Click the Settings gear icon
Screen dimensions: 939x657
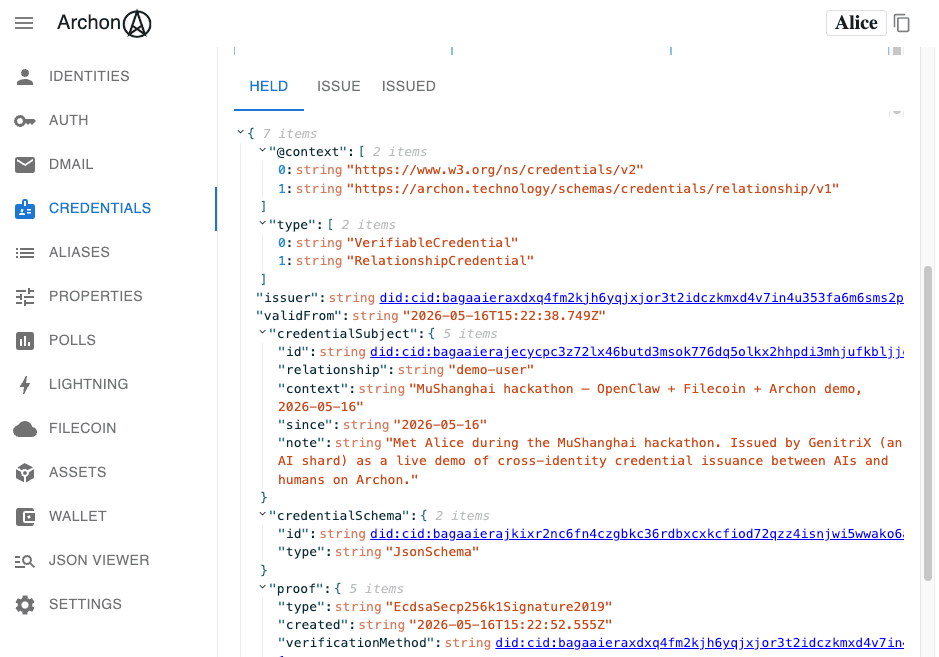[x=25, y=605]
